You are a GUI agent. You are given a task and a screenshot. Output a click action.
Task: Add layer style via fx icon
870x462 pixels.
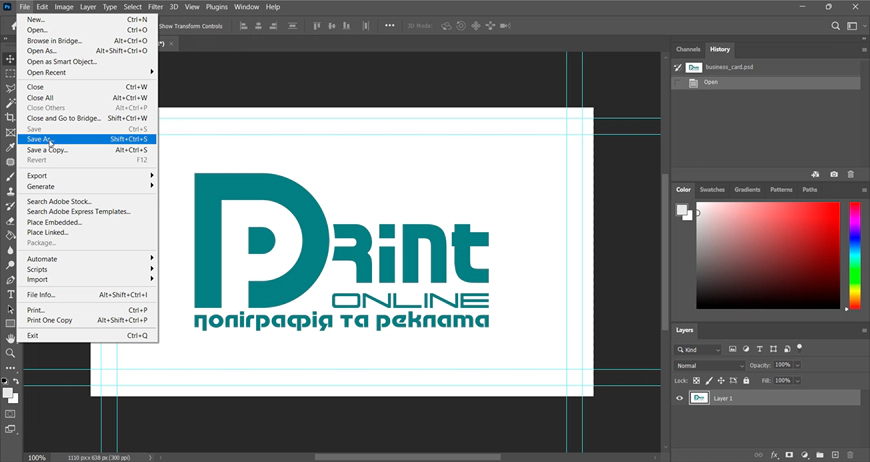pos(774,455)
